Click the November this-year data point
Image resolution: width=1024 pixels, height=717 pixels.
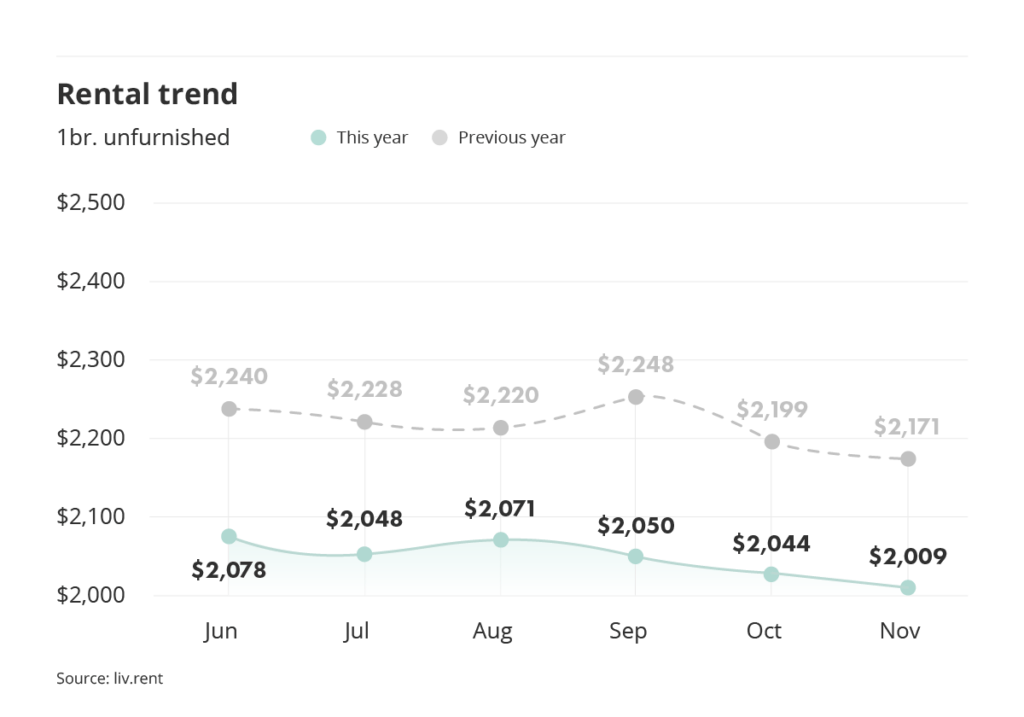click(x=908, y=588)
